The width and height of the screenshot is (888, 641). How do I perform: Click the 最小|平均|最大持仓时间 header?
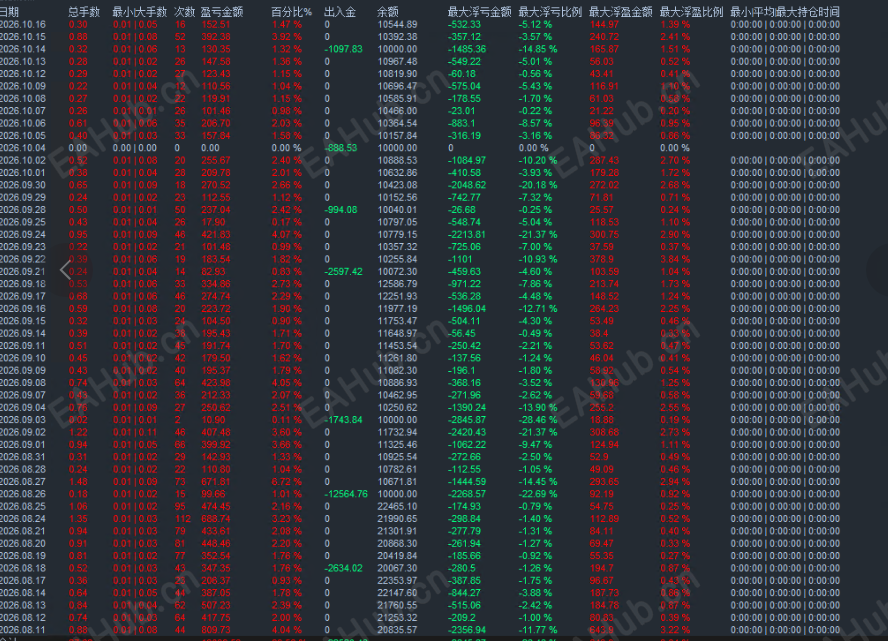pos(785,12)
